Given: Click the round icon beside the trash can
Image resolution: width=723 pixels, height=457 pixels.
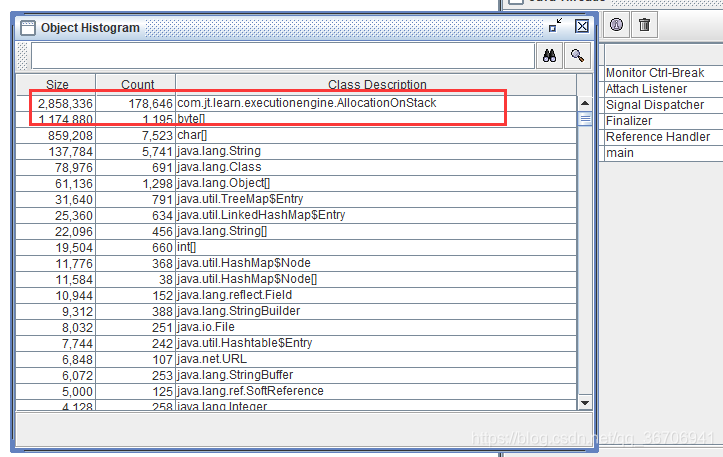Looking at the screenshot, I should pyautogui.click(x=616, y=24).
